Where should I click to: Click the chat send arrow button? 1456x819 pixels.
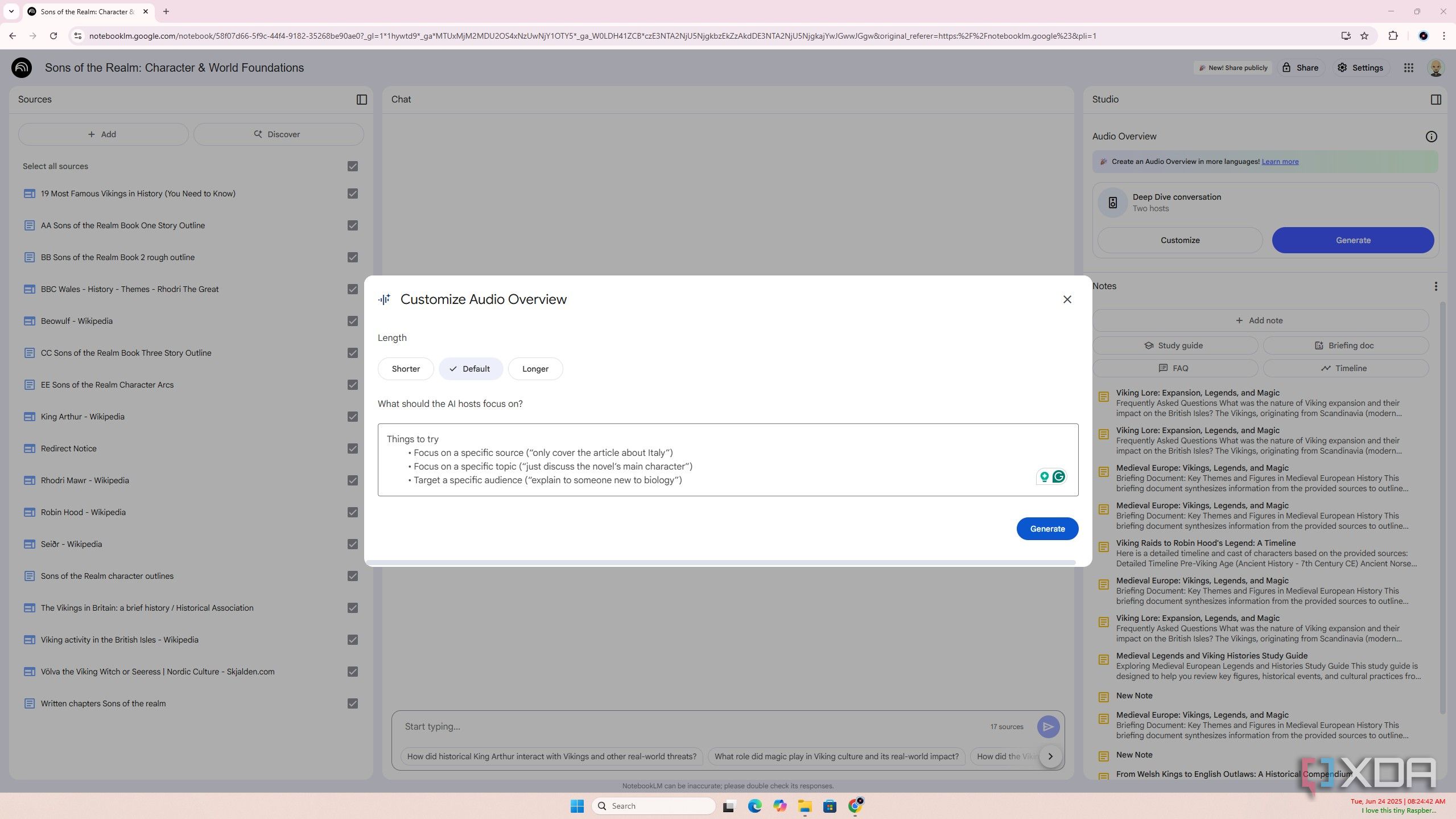pos(1047,727)
